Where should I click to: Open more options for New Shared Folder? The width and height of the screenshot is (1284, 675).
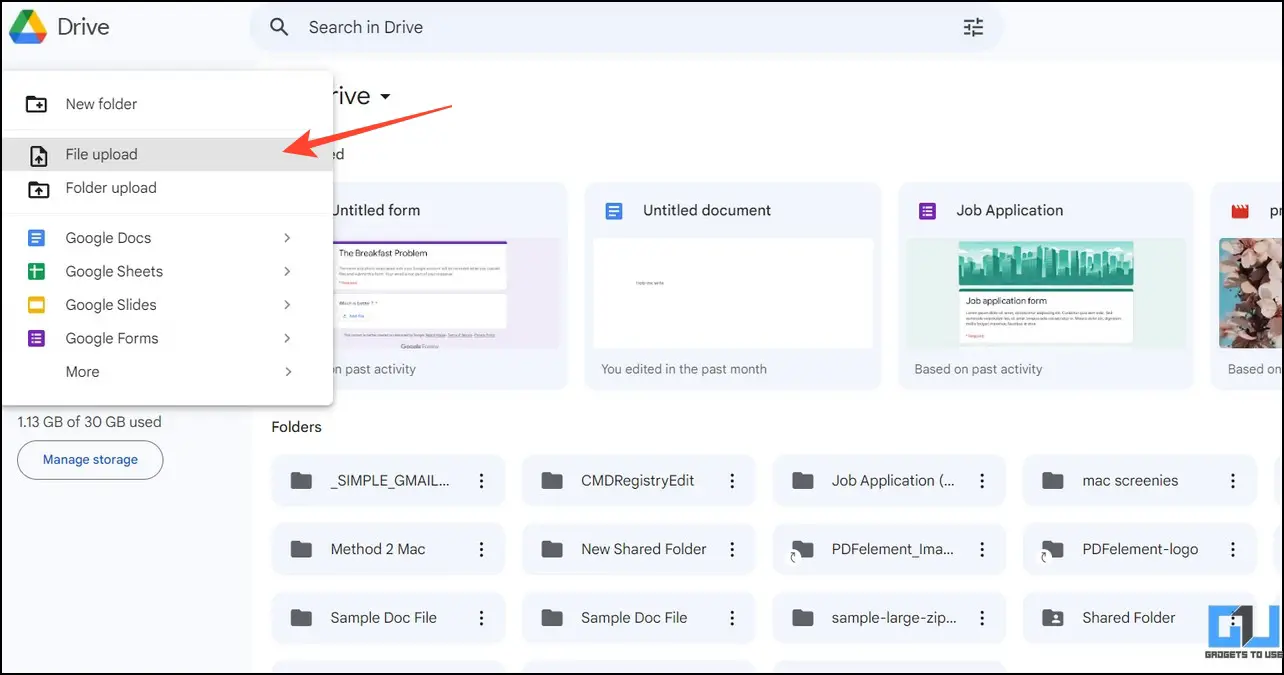[x=732, y=549]
